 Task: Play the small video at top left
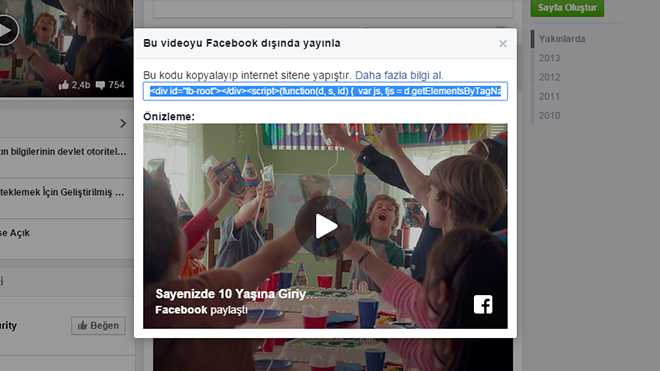pos(6,30)
